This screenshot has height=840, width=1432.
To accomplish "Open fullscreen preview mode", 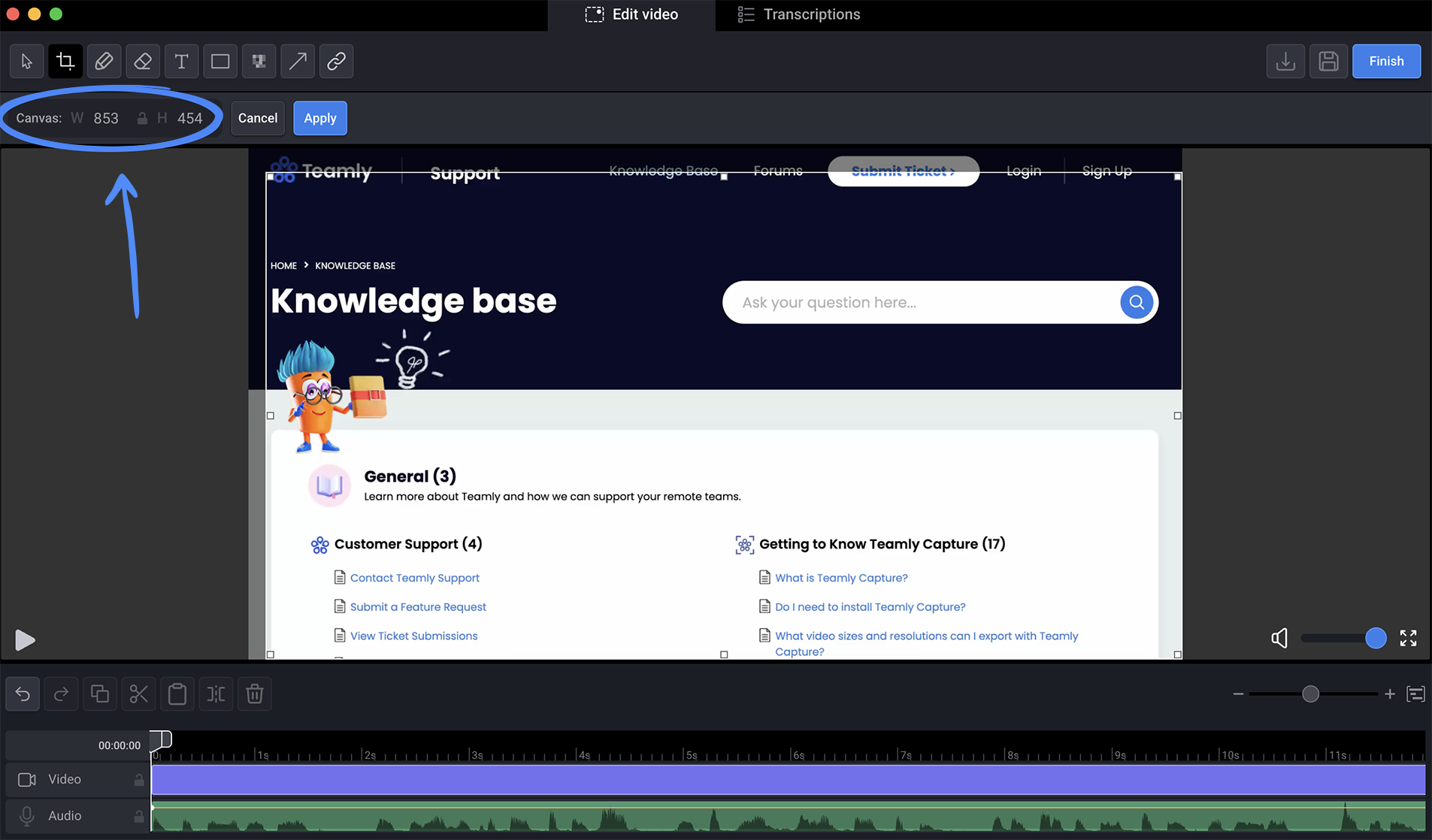I will [1408, 638].
